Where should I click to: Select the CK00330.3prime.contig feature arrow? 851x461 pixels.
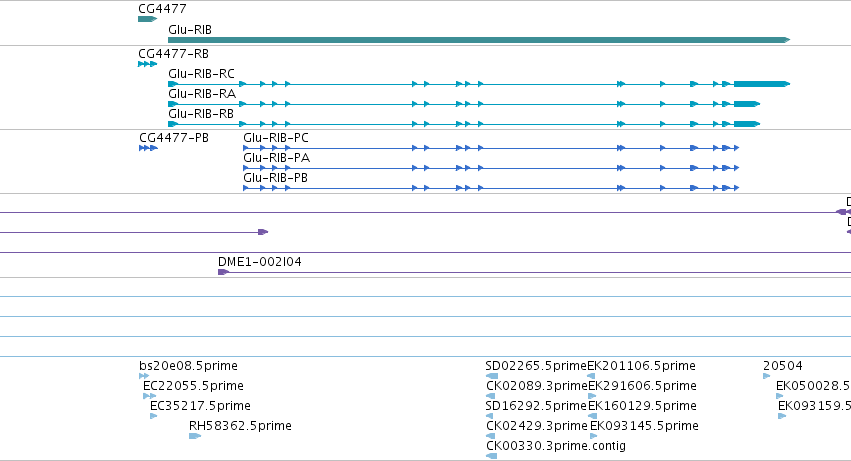492,456
